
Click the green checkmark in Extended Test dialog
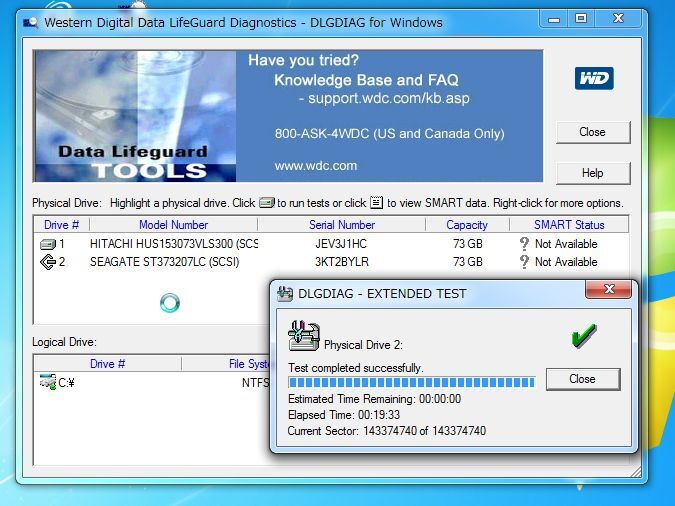pyautogui.click(x=584, y=335)
